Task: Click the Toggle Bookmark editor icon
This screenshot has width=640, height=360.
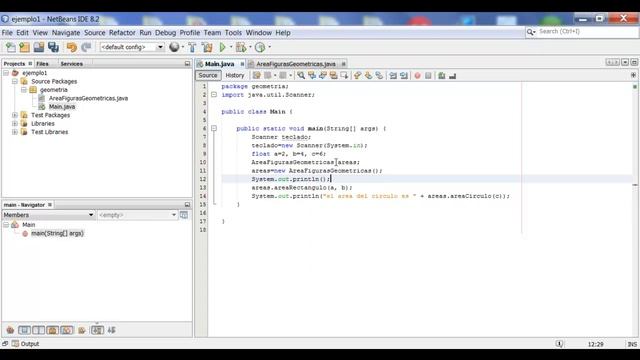Action: 379,76
